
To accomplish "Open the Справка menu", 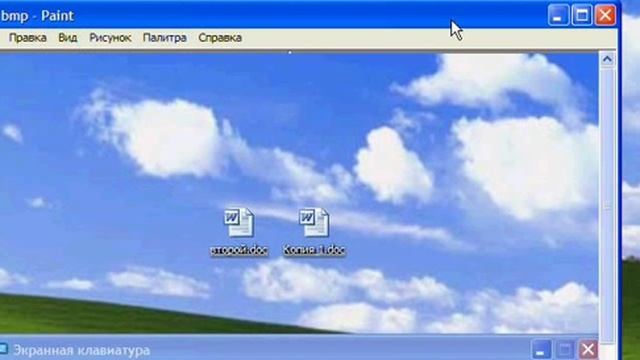I will [220, 38].
